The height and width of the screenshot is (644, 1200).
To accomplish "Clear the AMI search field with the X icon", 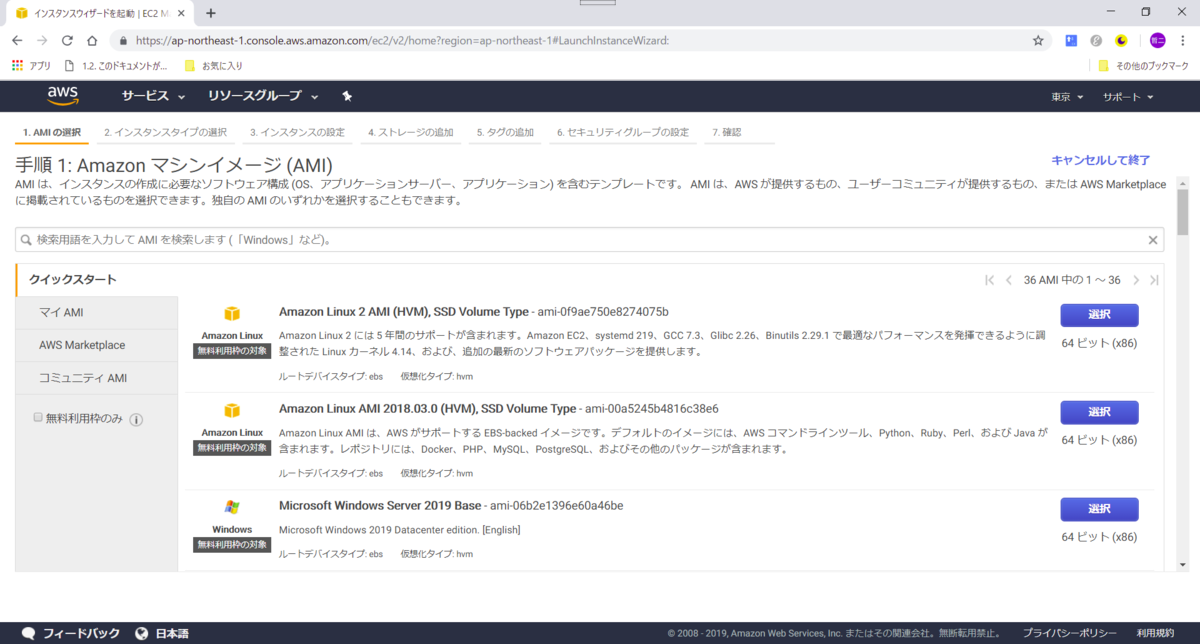I will click(x=1153, y=240).
